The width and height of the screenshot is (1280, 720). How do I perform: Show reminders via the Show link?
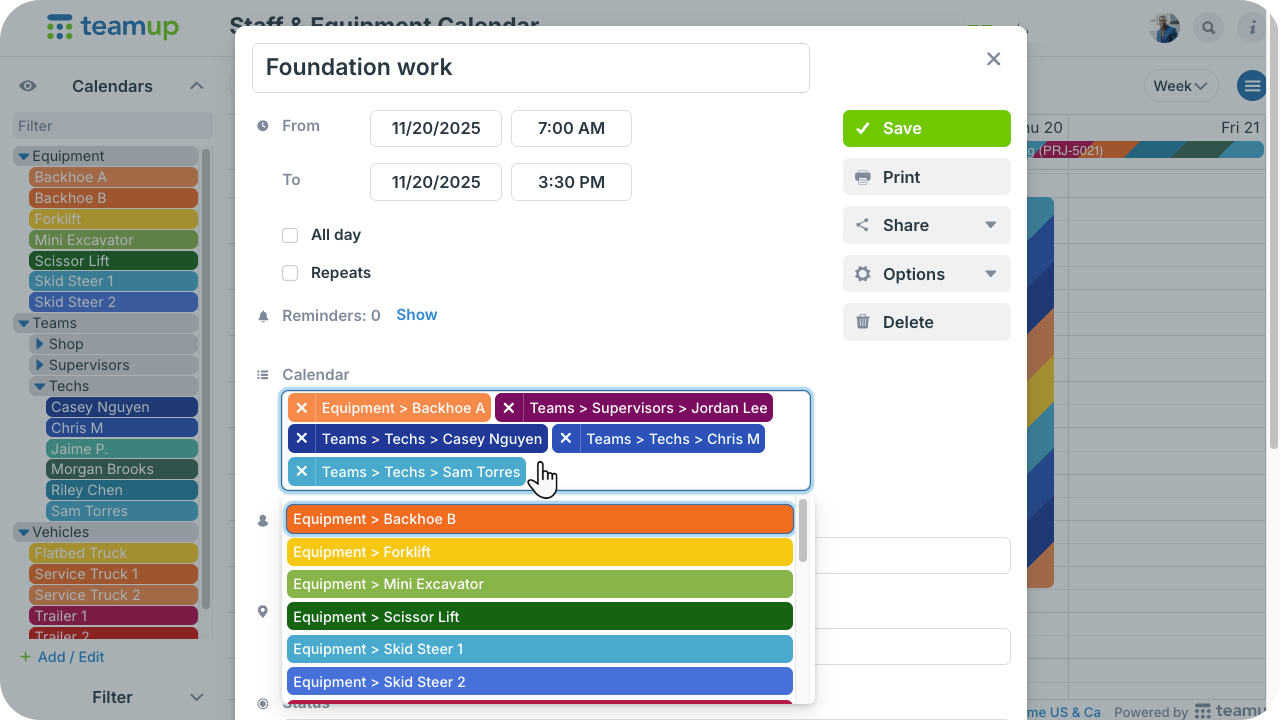[x=416, y=315]
